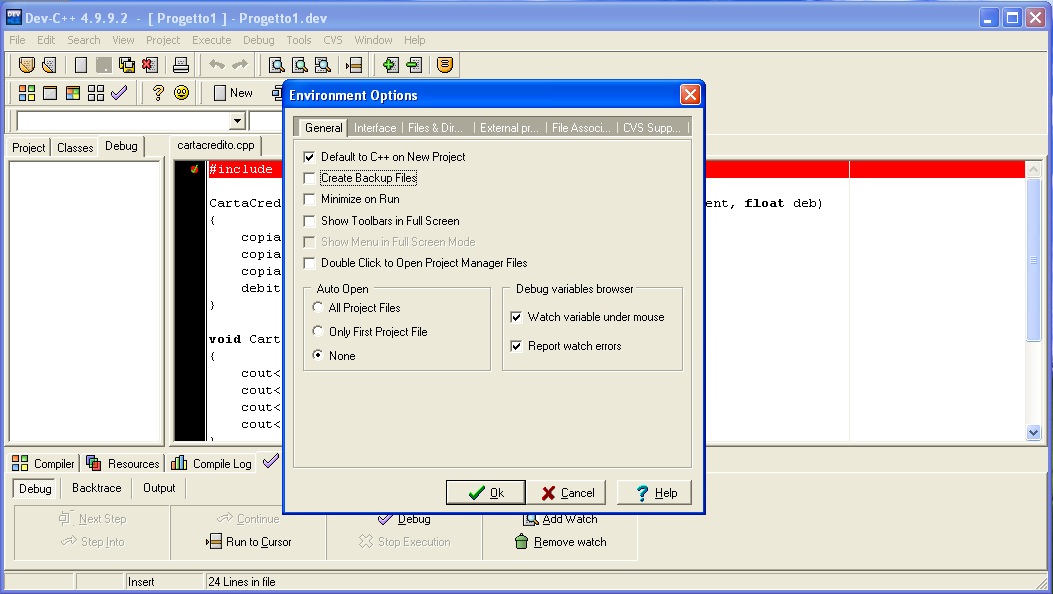Tick the Minimize on Run checkbox
Screen dimensions: 1053x594
[x=310, y=199]
